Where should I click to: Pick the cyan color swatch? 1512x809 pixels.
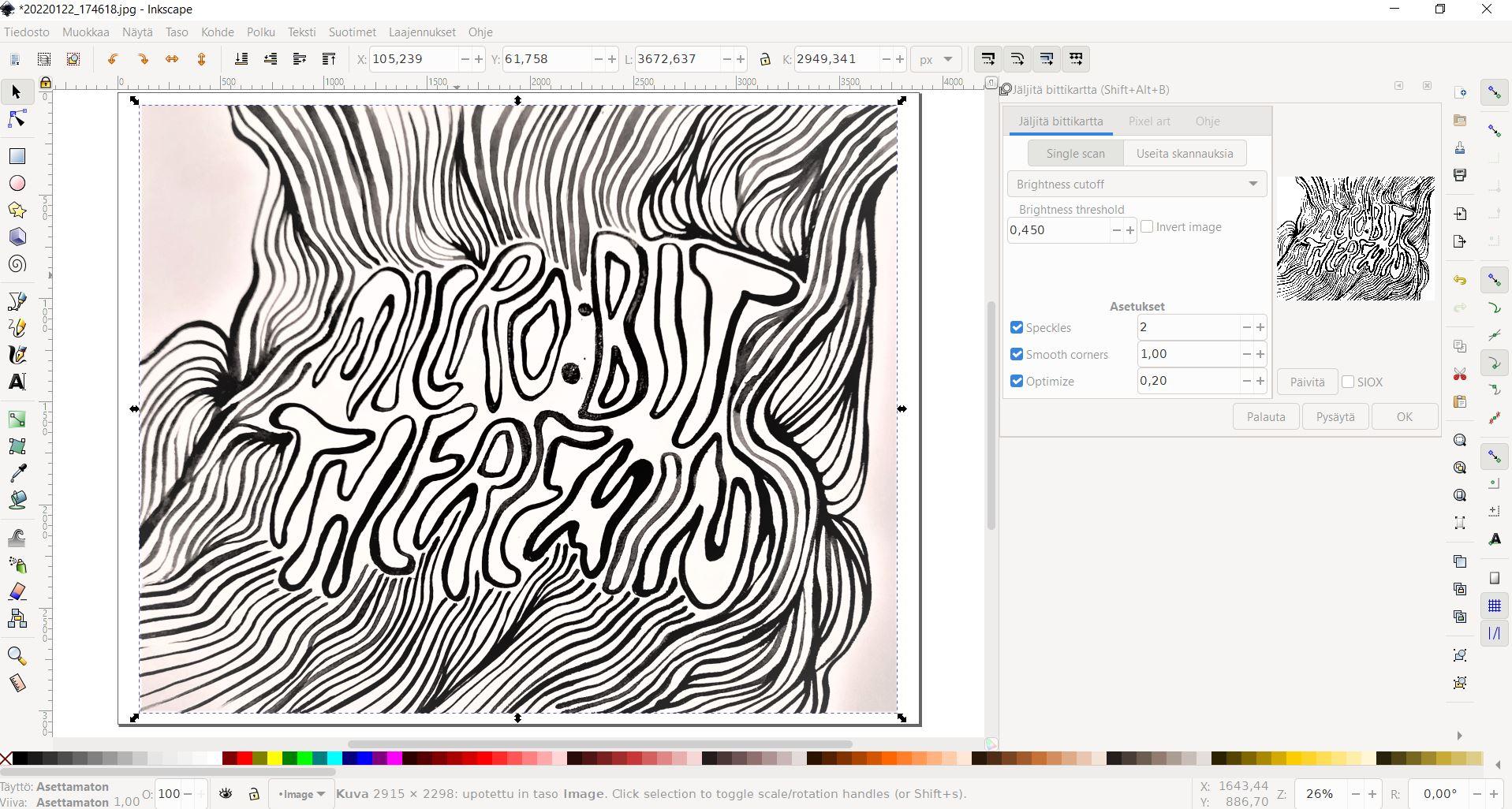[334, 759]
